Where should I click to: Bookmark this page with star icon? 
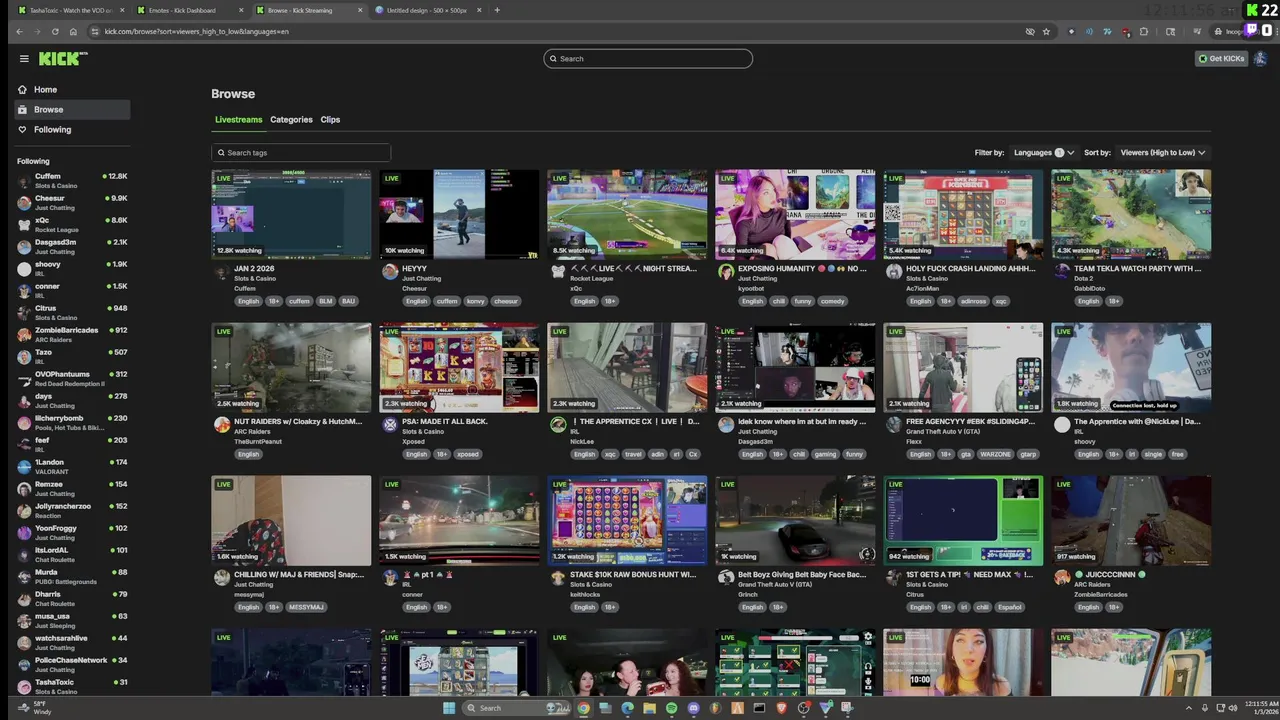(x=1046, y=31)
